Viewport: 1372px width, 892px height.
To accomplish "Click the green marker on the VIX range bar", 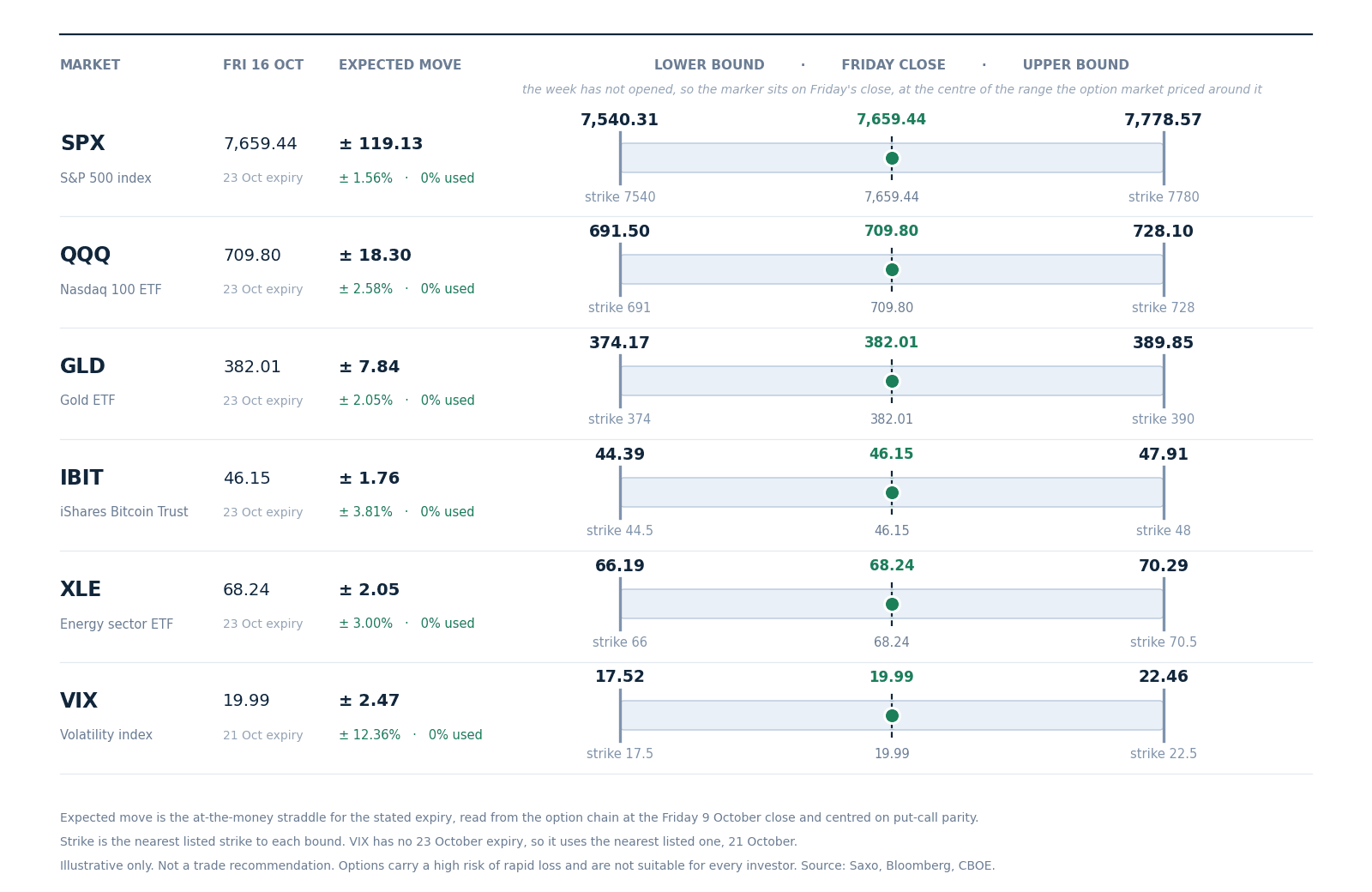I will tap(892, 715).
